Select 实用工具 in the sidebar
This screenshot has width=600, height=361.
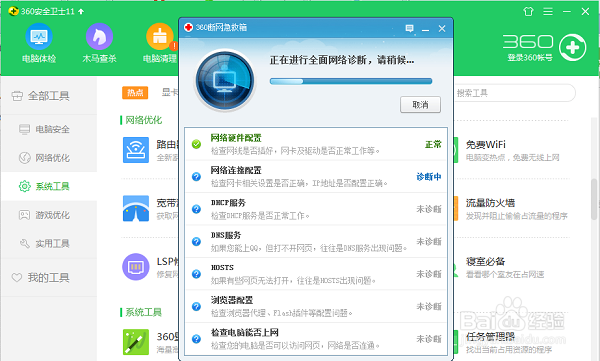49,243
